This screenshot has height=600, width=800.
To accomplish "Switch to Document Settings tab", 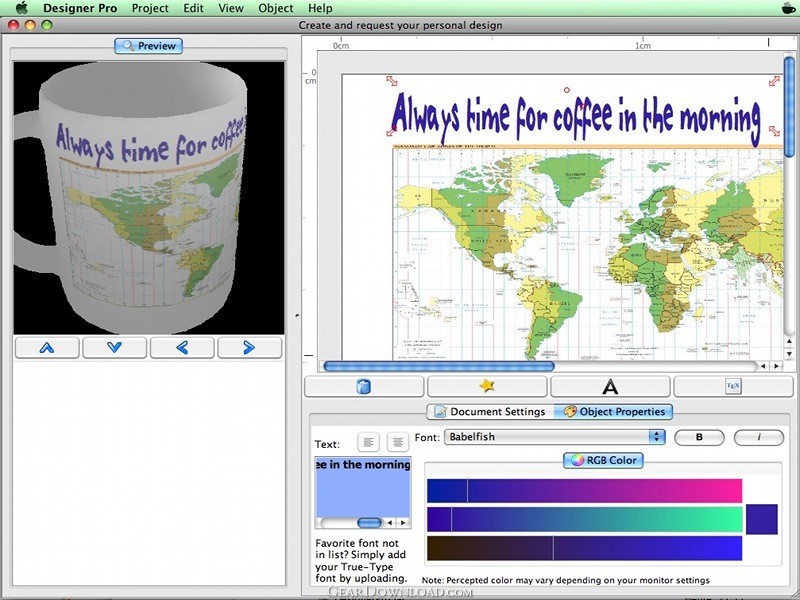I will click(491, 412).
